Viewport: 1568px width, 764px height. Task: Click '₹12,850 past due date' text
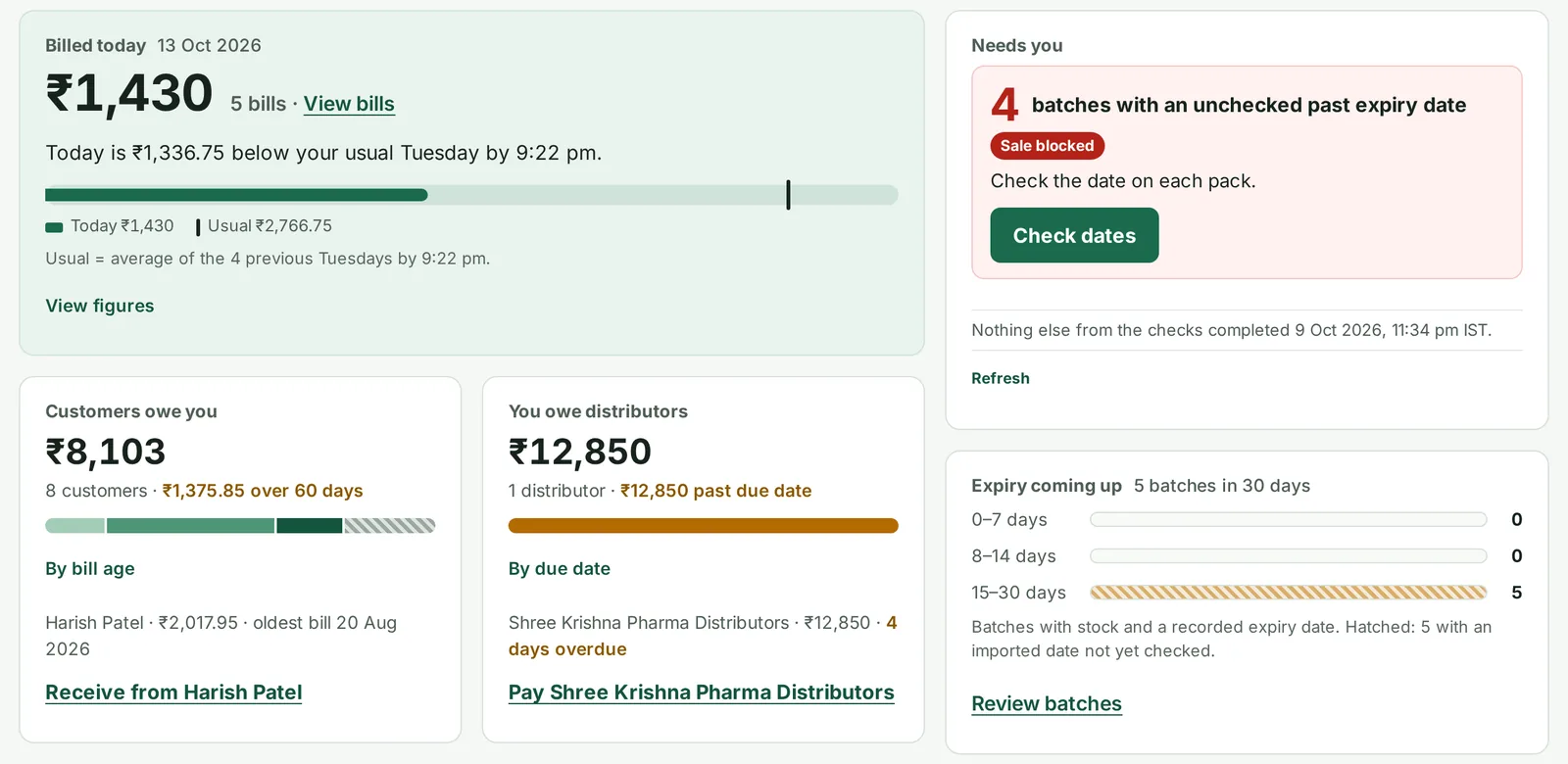(716, 491)
